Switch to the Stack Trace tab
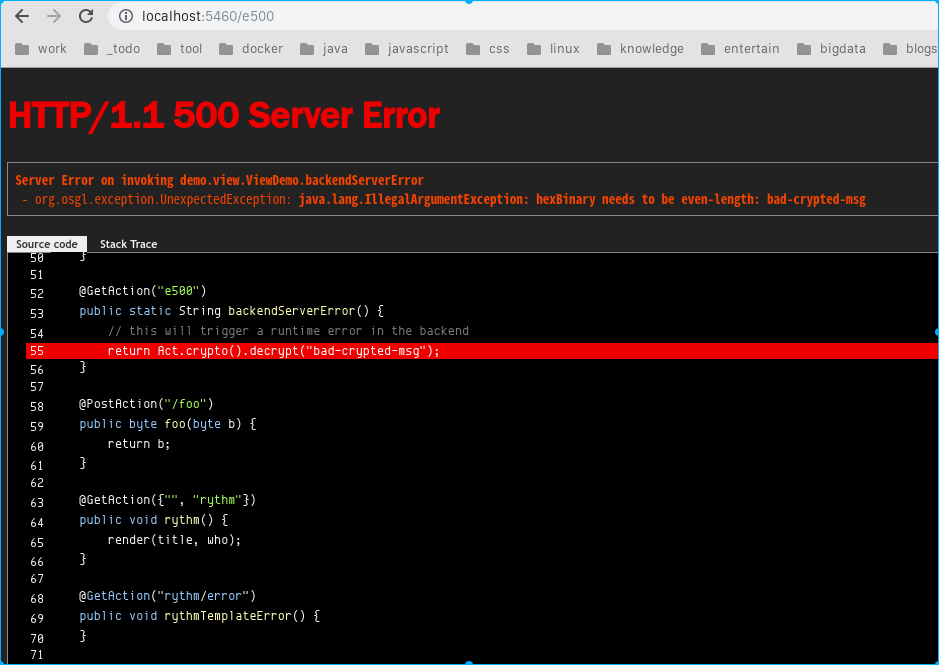Image resolution: width=939 pixels, height=665 pixels. (128, 244)
